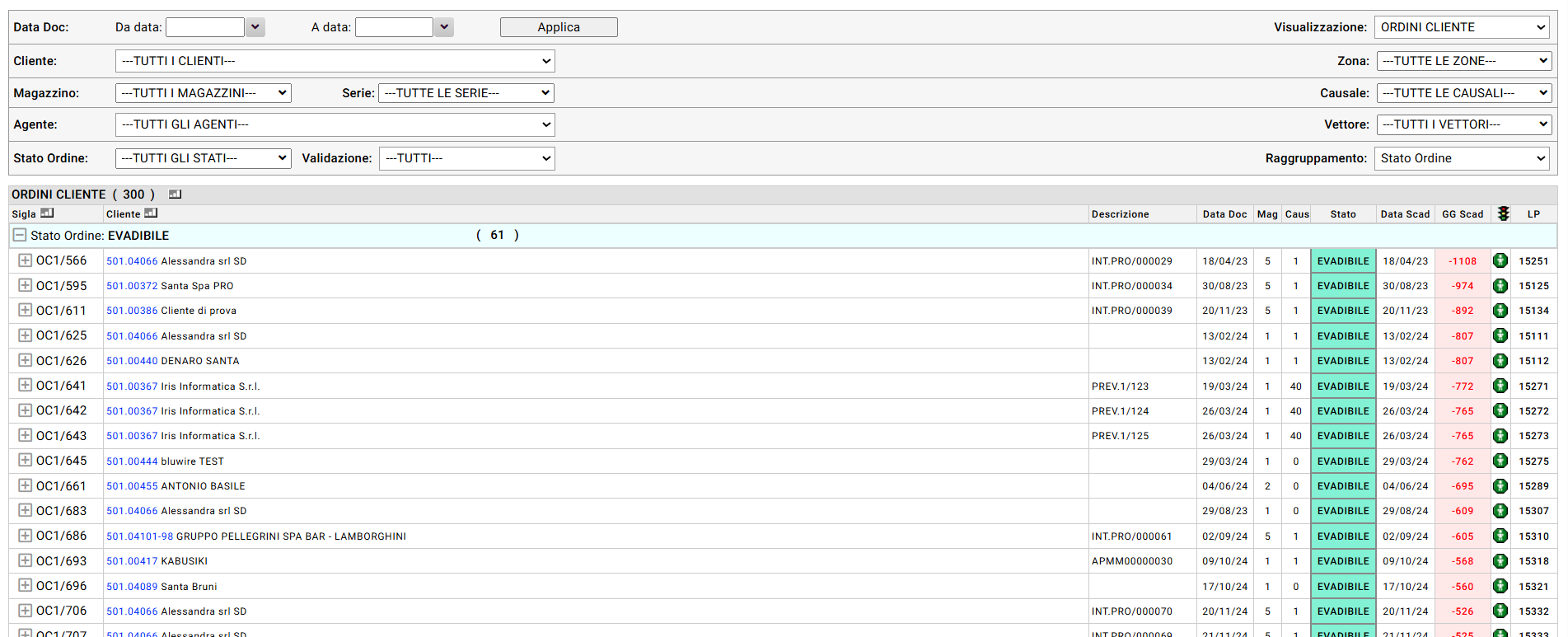Image resolution: width=1568 pixels, height=637 pixels.
Task: Click the chart icon next to ORDINI CLIENTE
Action: tap(175, 194)
